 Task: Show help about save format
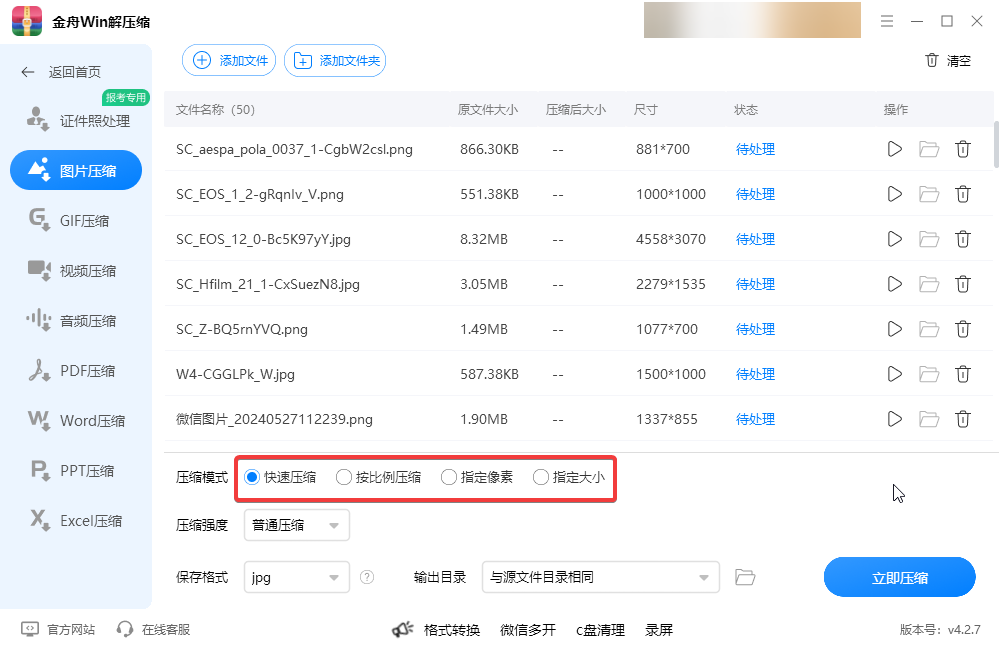click(367, 577)
